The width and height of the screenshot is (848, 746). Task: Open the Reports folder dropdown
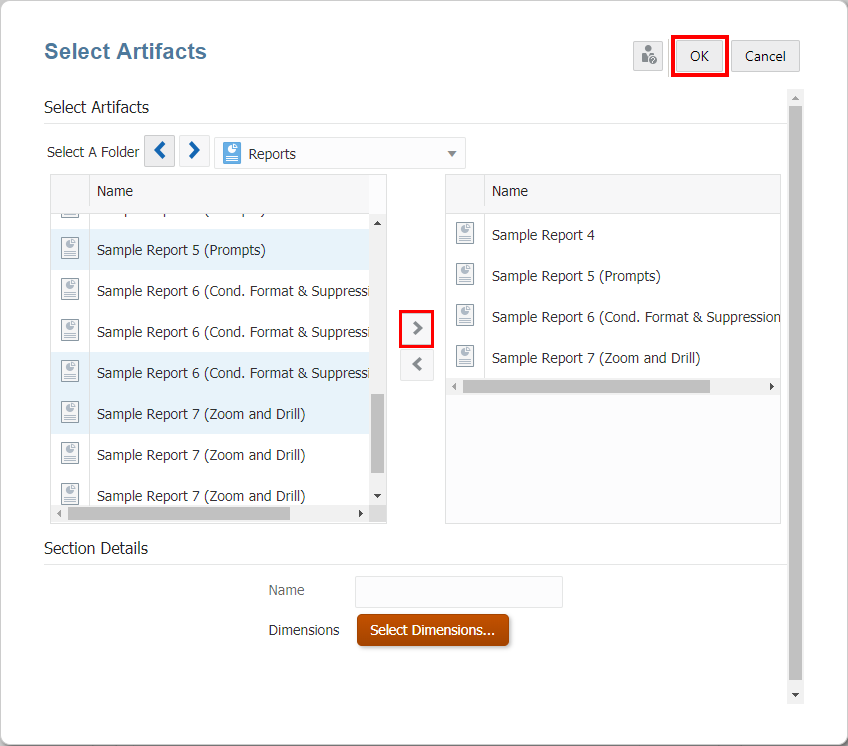(x=452, y=154)
